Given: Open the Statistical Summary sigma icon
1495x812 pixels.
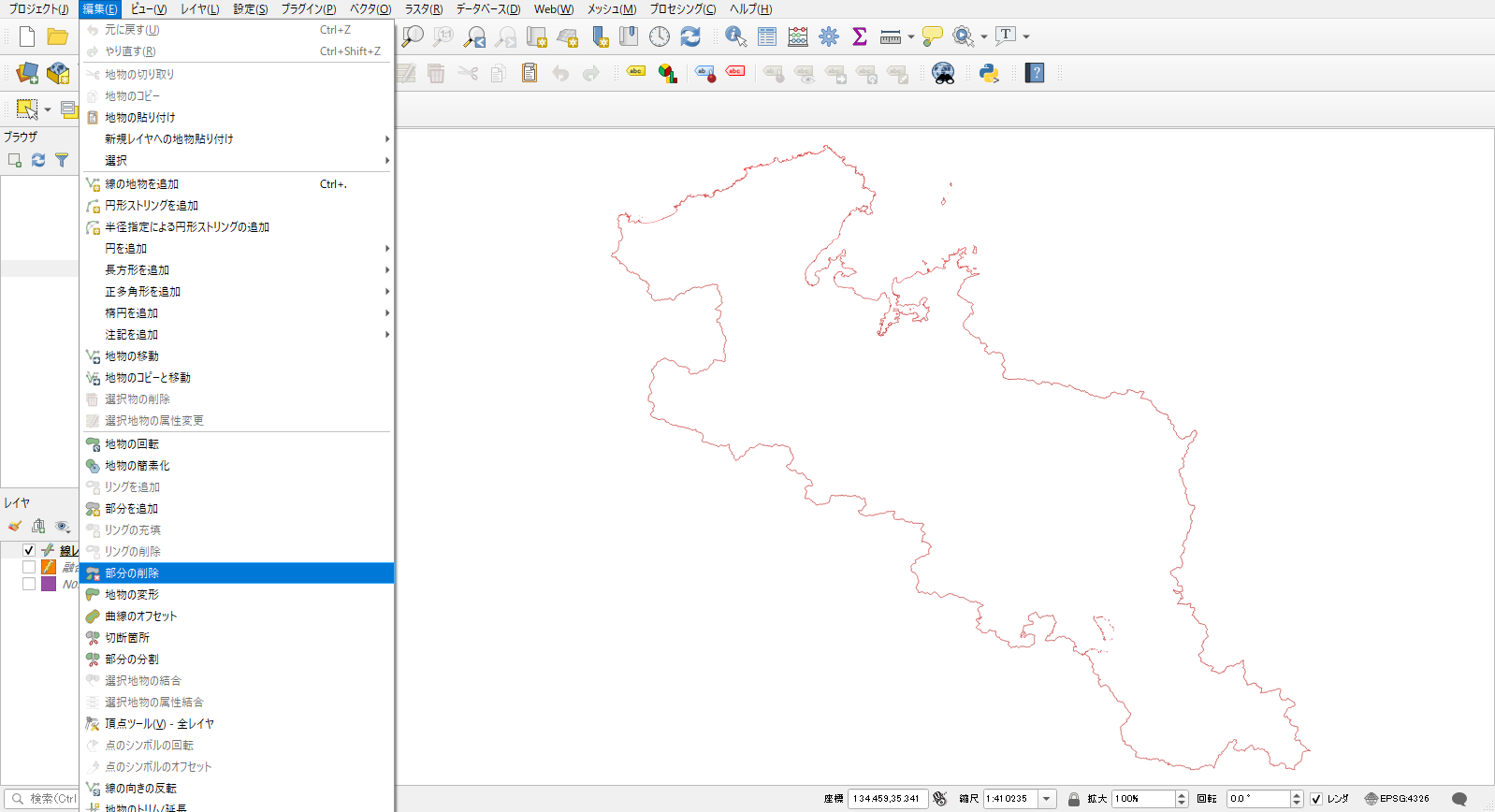Looking at the screenshot, I should (860, 36).
